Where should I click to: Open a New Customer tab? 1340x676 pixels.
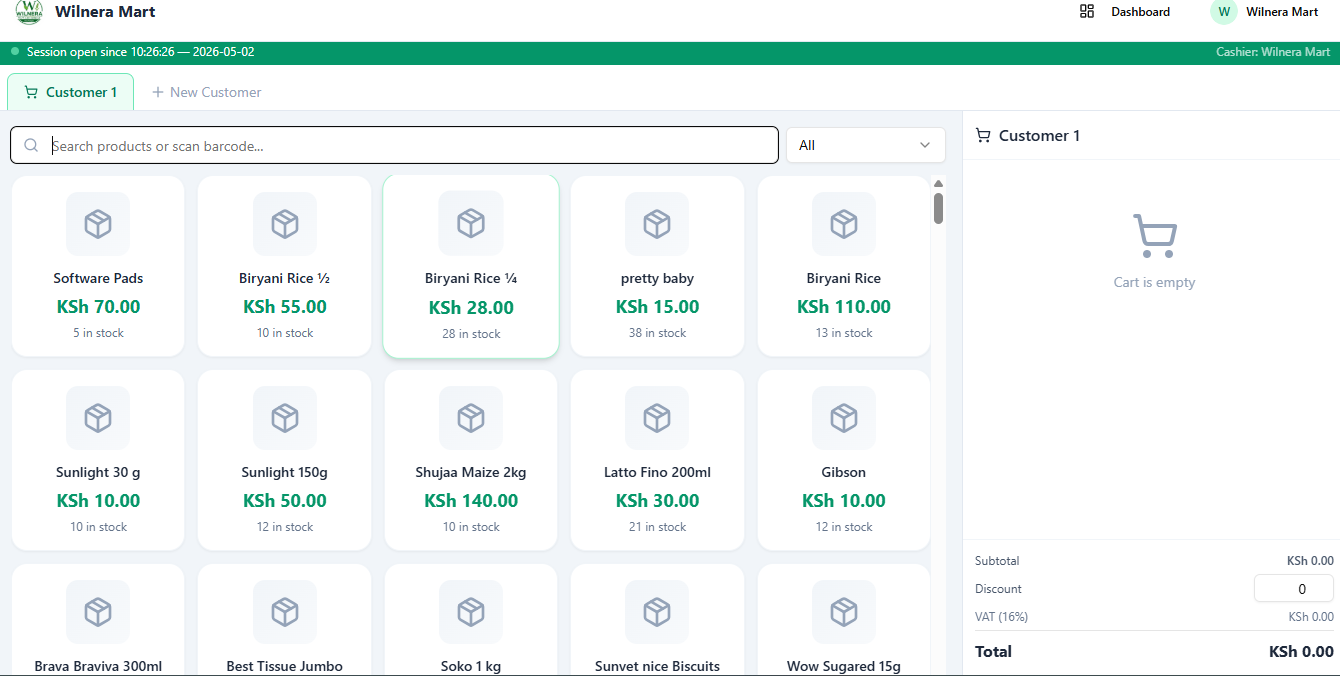tap(206, 92)
